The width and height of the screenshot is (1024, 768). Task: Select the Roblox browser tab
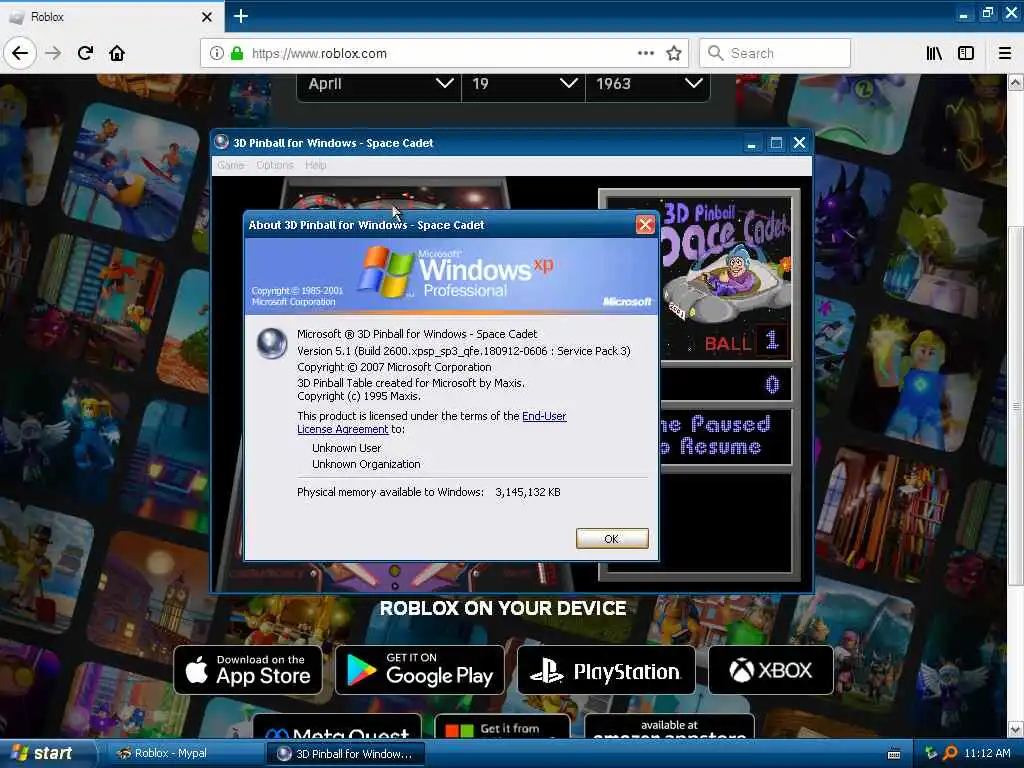[111, 16]
